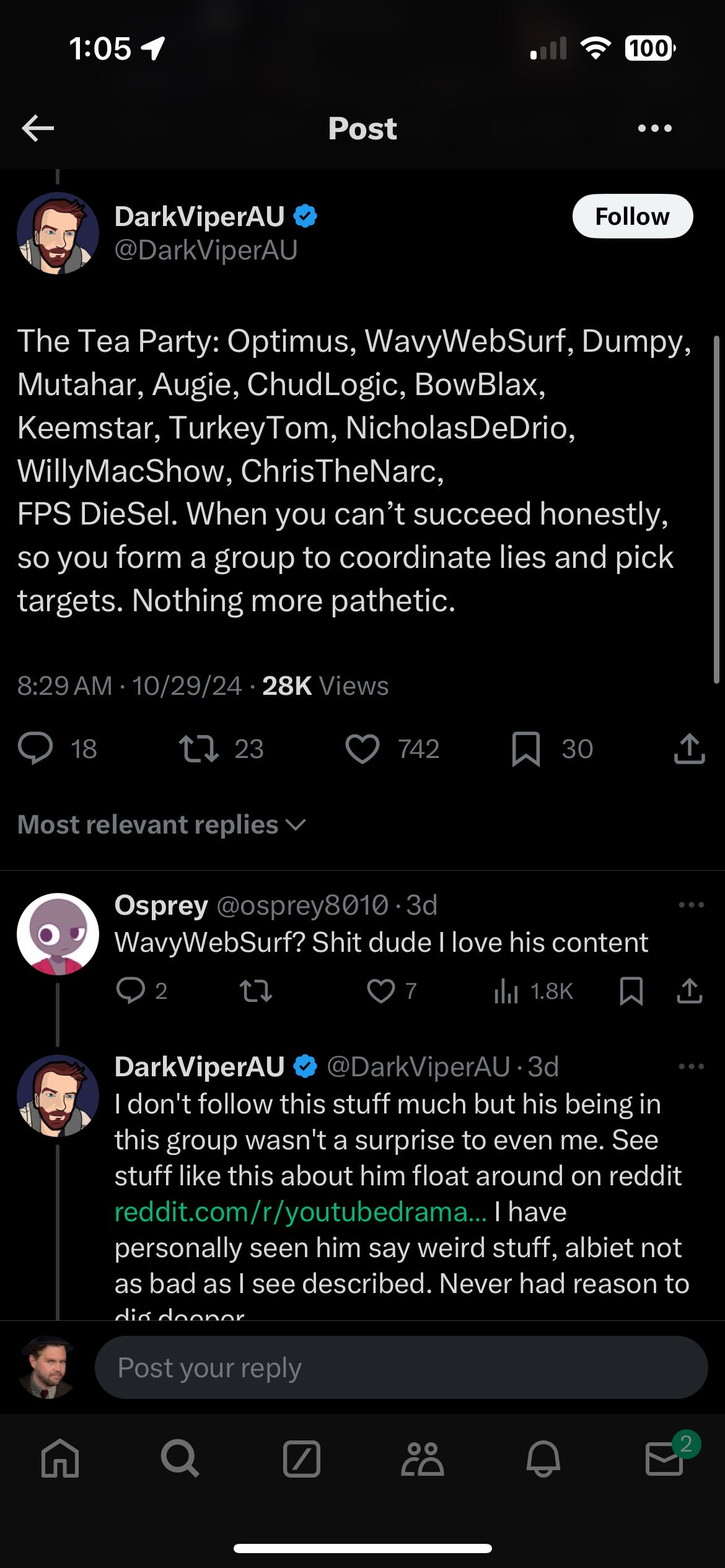
Task: Open the Grok tab in the bottom bar
Action: [302, 1459]
